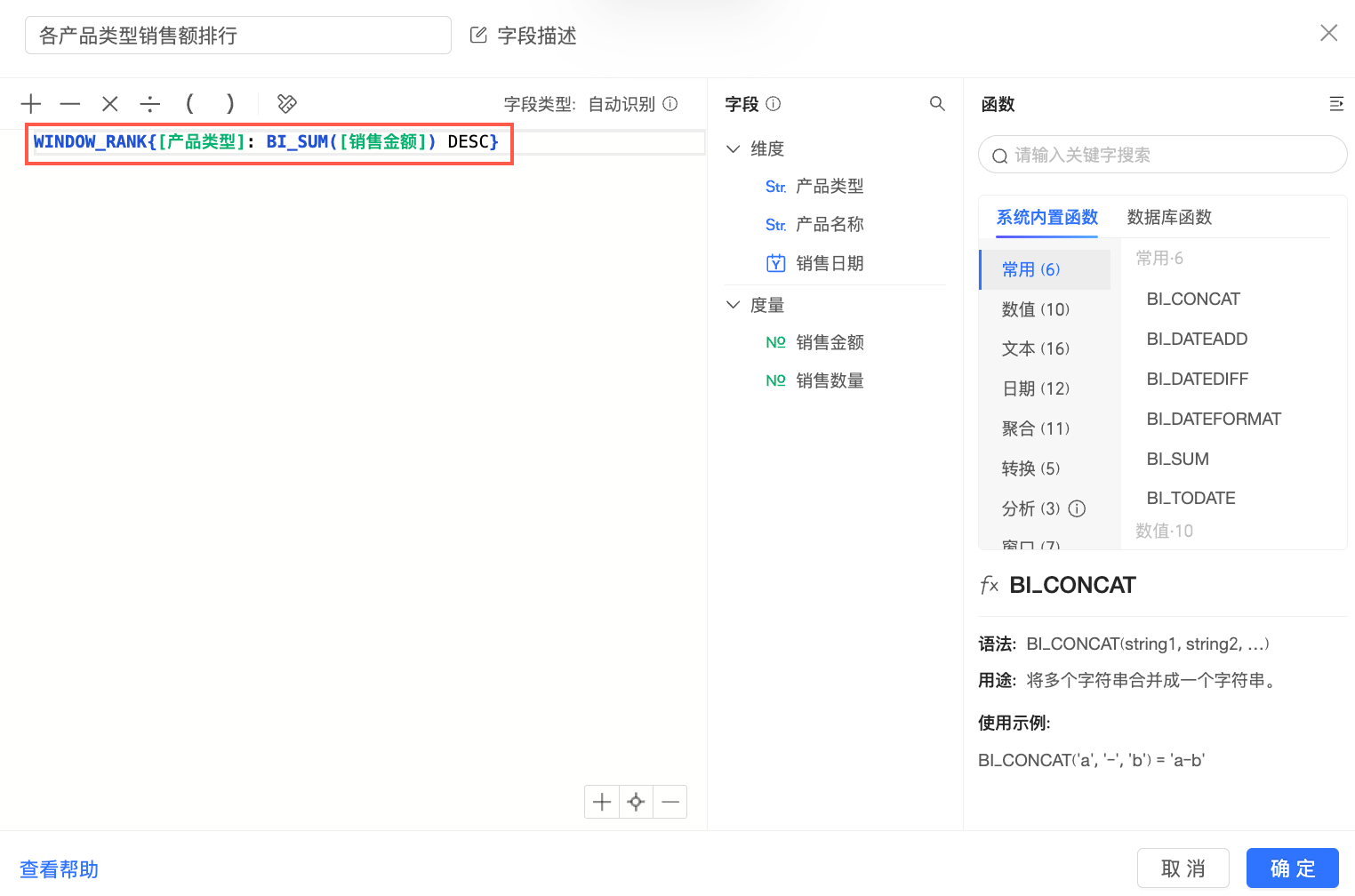Viewport: 1355px width, 896px height.
Task: Click the edit icon beside 字段描述
Action: (x=478, y=36)
